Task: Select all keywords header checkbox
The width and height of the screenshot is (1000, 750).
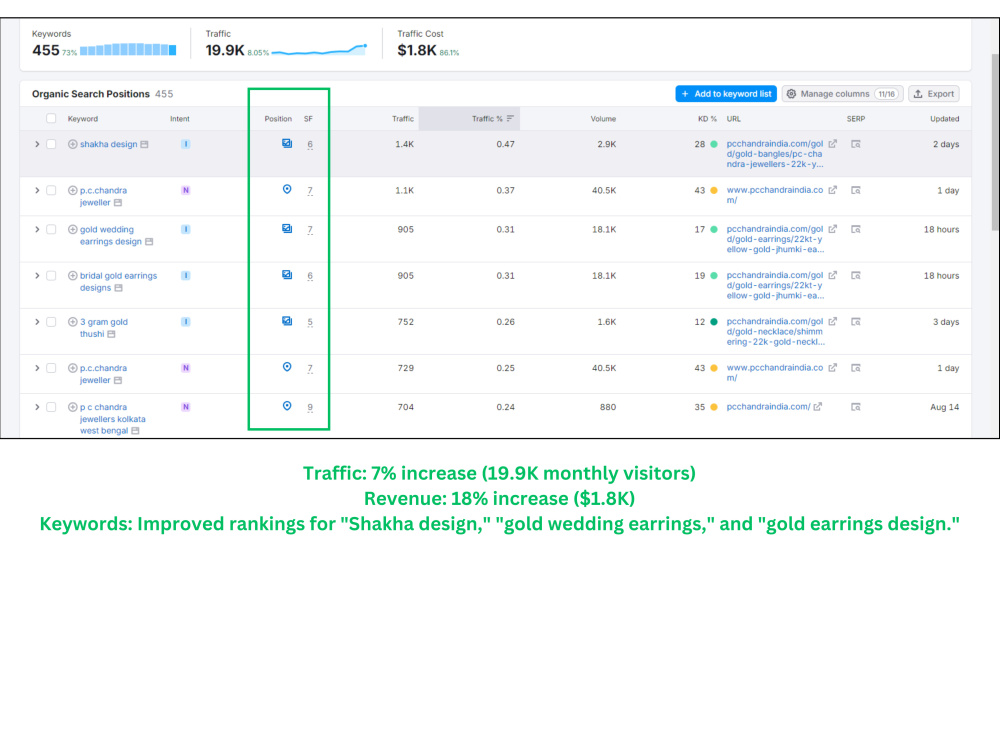Action: pos(51,118)
